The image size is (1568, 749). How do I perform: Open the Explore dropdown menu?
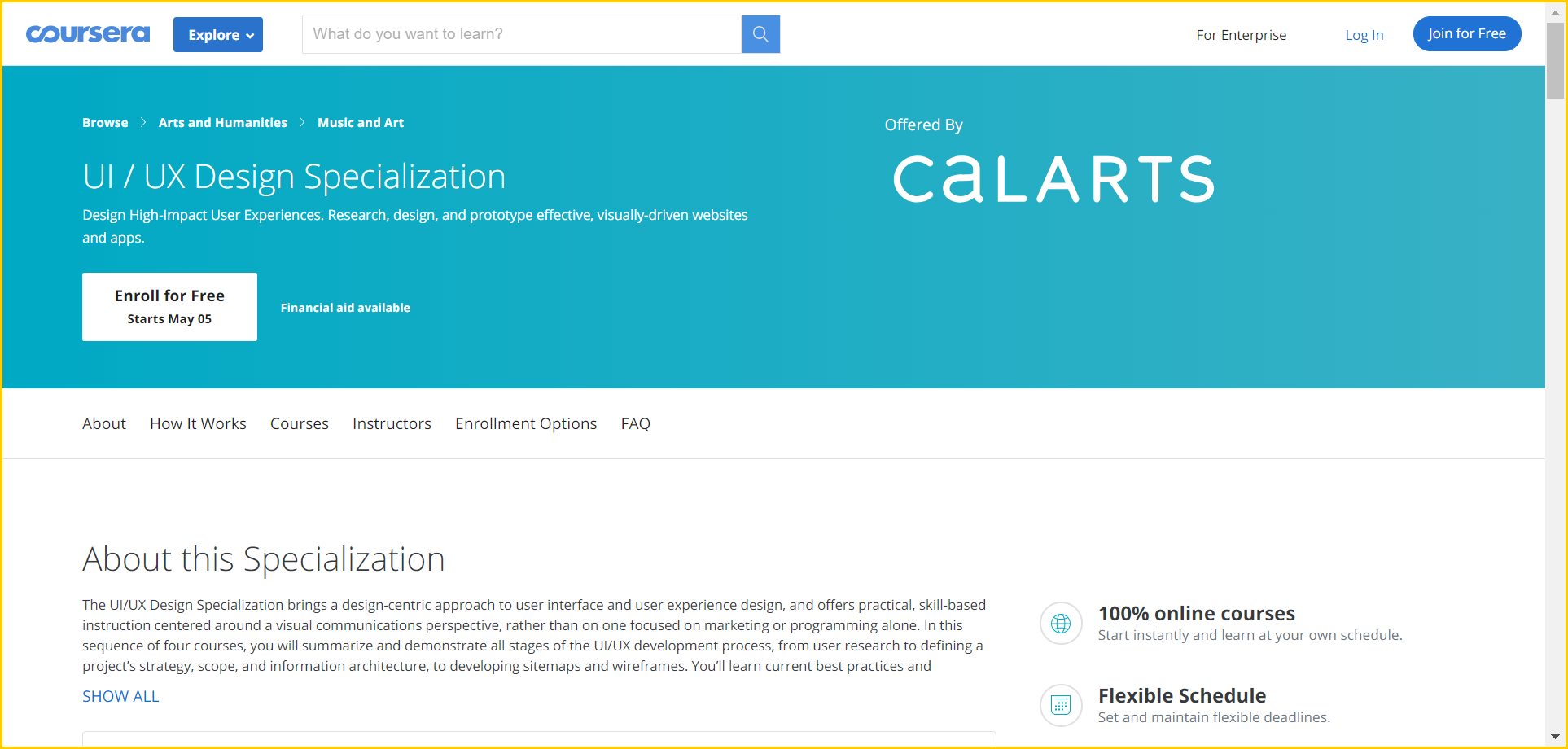pyautogui.click(x=218, y=35)
